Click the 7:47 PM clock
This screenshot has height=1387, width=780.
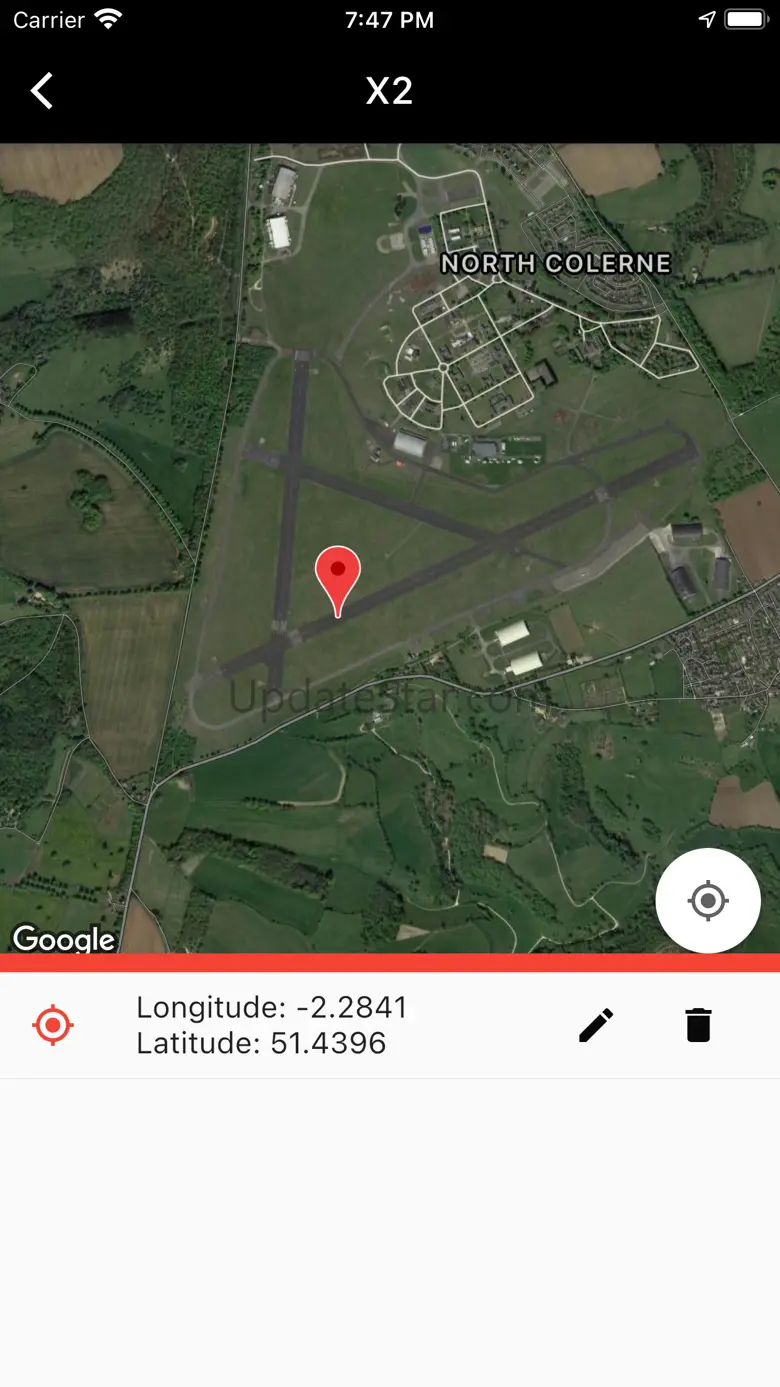(389, 20)
